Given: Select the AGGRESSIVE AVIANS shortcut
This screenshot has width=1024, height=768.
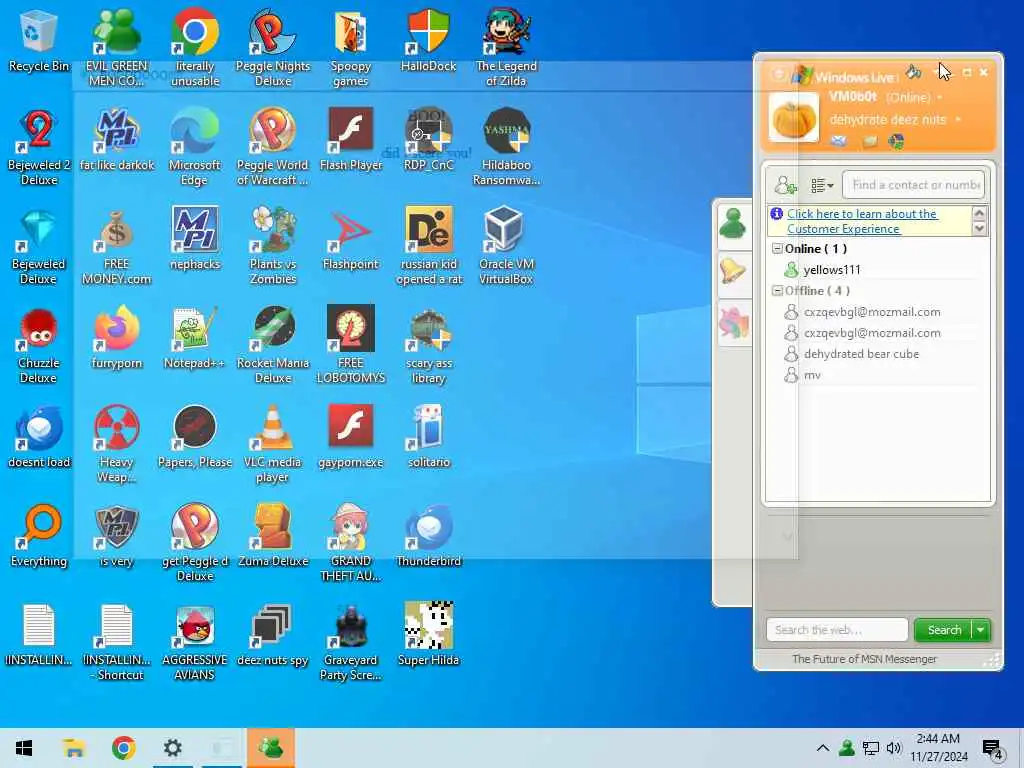Looking at the screenshot, I should click(194, 642).
